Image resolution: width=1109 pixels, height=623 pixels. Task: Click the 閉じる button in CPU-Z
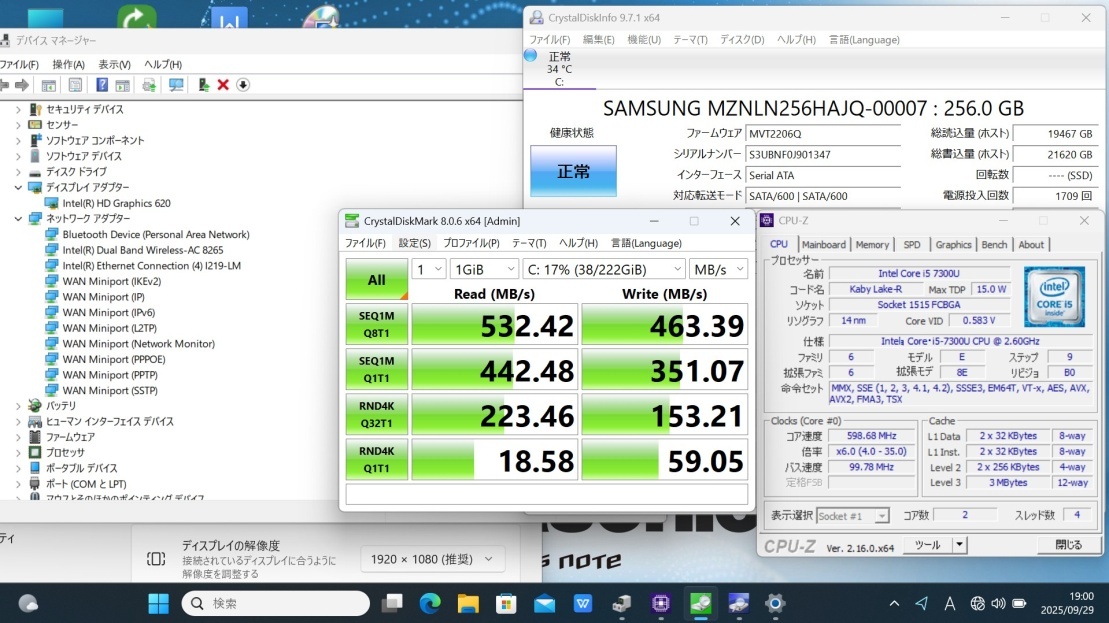click(1067, 545)
